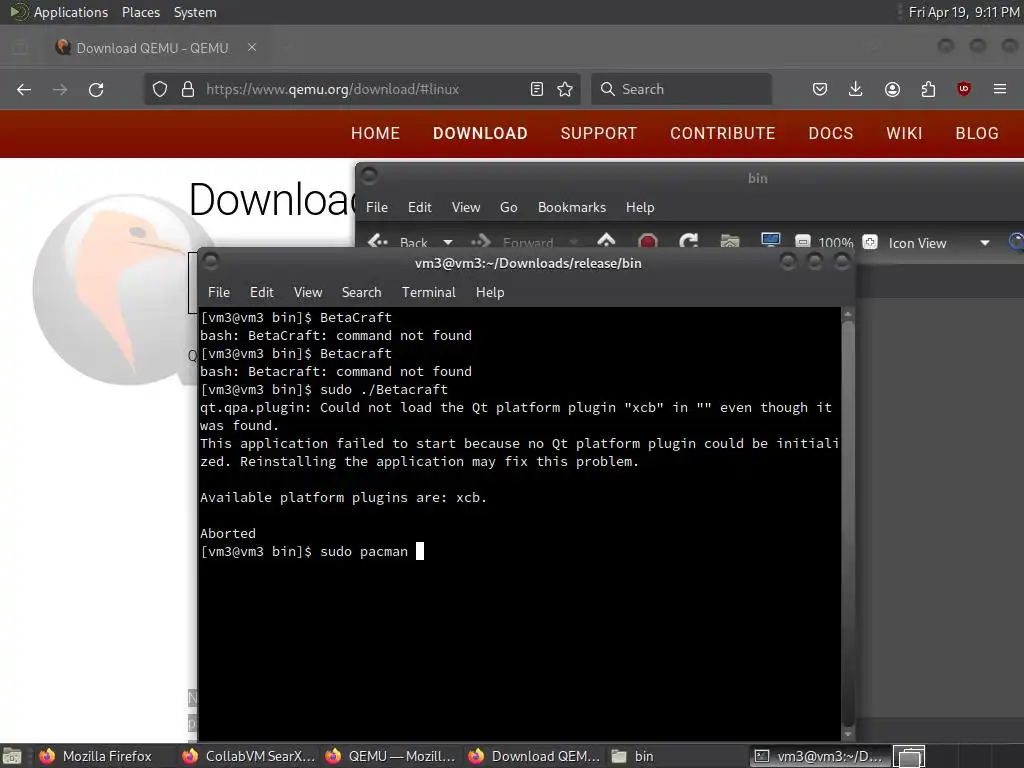1024x768 pixels.
Task: Open Computer icon in file manager toolbar
Action: [x=771, y=241]
